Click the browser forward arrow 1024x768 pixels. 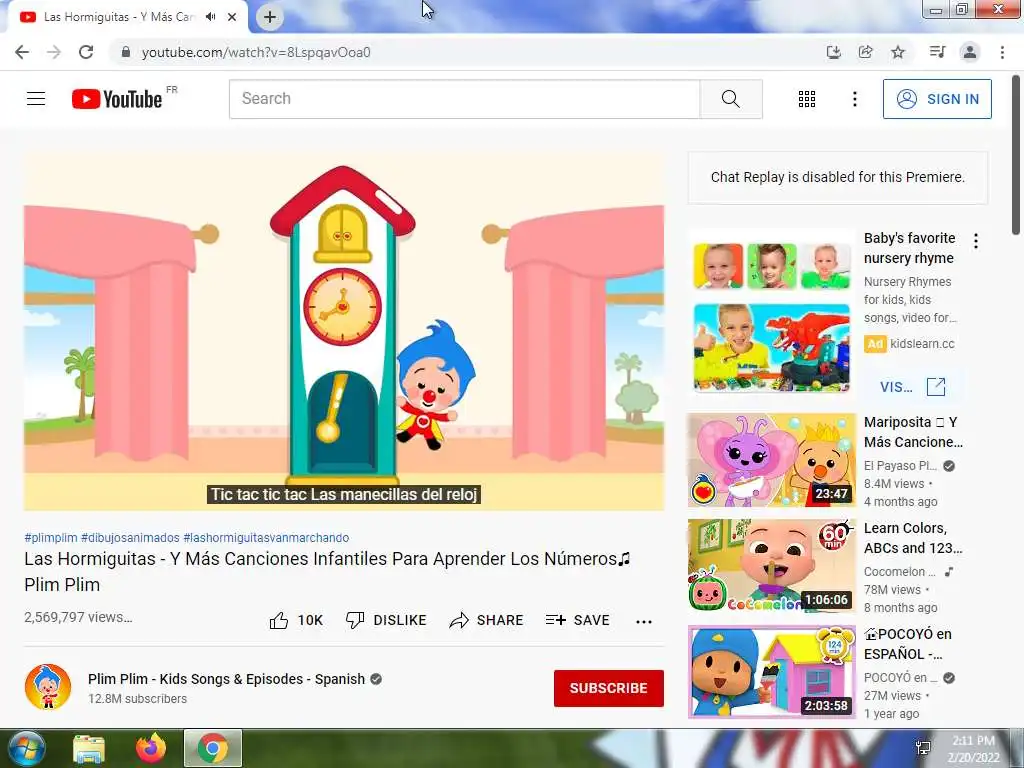54,52
